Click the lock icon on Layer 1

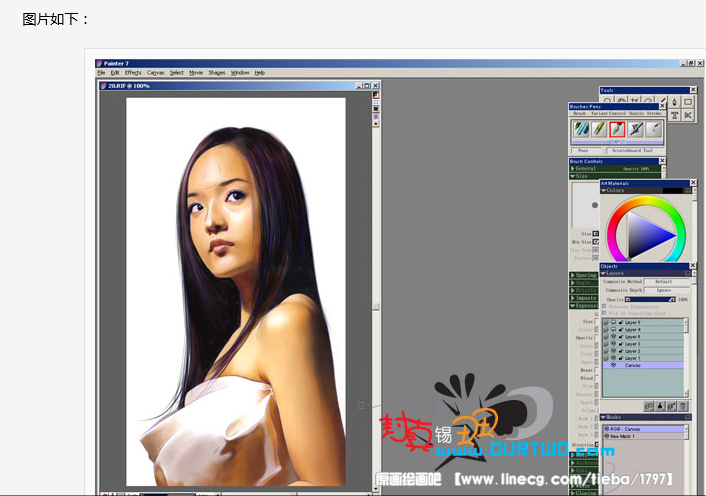tap(621, 358)
